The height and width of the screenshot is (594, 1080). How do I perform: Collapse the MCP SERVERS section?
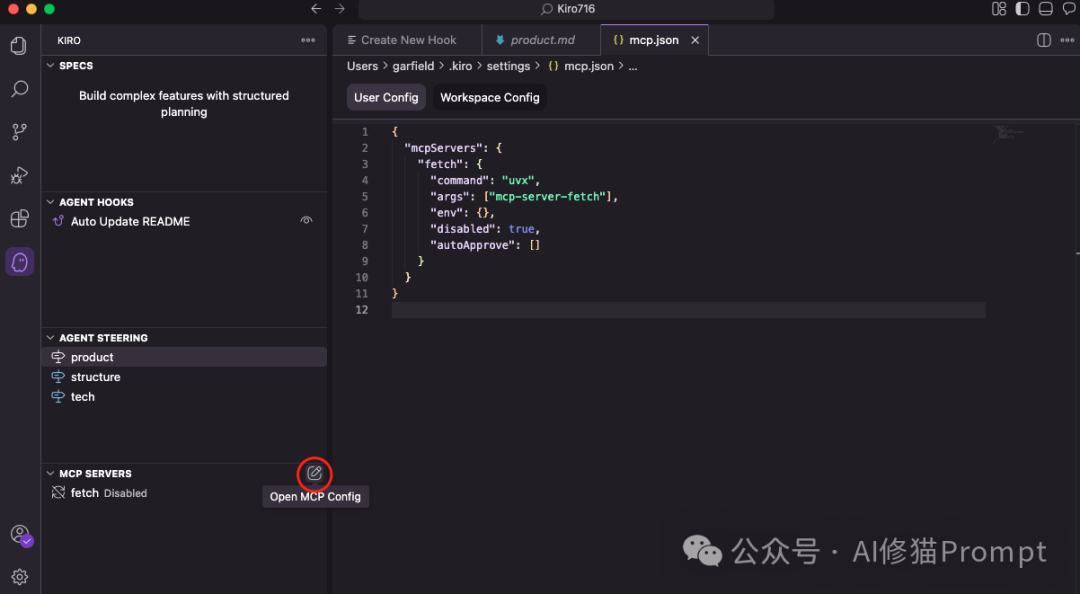[x=50, y=473]
